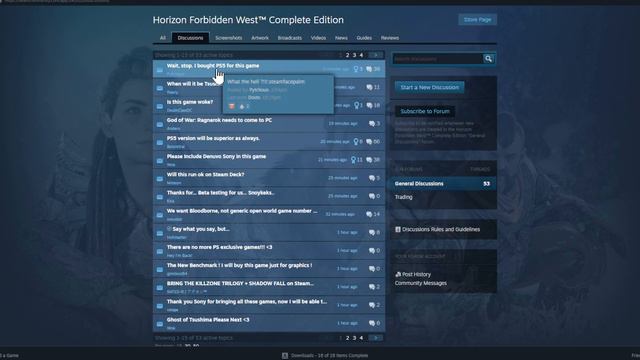Open the Videos tab
640x360 pixels.
click(x=318, y=38)
